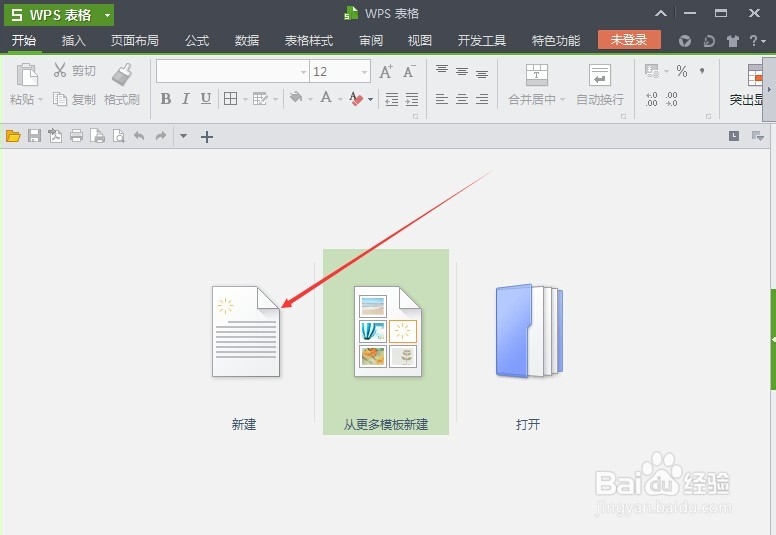The width and height of the screenshot is (776, 535).
Task: Collapse the ribbon with the up chevron
Action: 661,14
